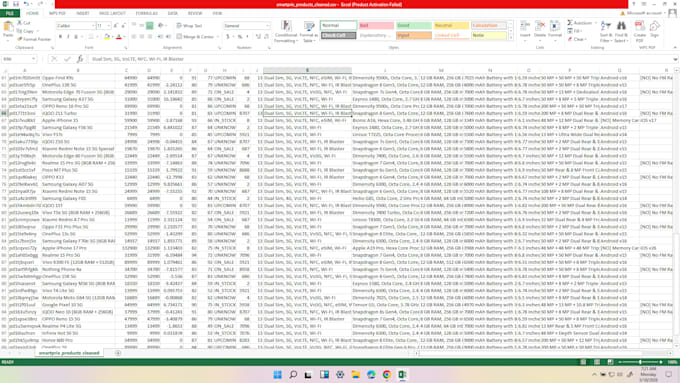Expand the formula bar
The height and width of the screenshot is (383, 680).
675,59
